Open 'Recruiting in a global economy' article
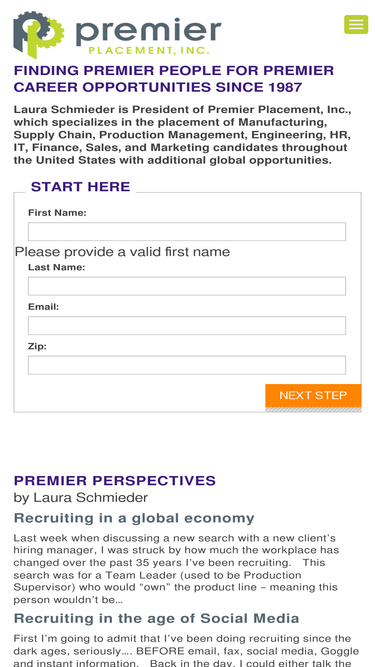This screenshot has height=667, width=375. point(134,518)
